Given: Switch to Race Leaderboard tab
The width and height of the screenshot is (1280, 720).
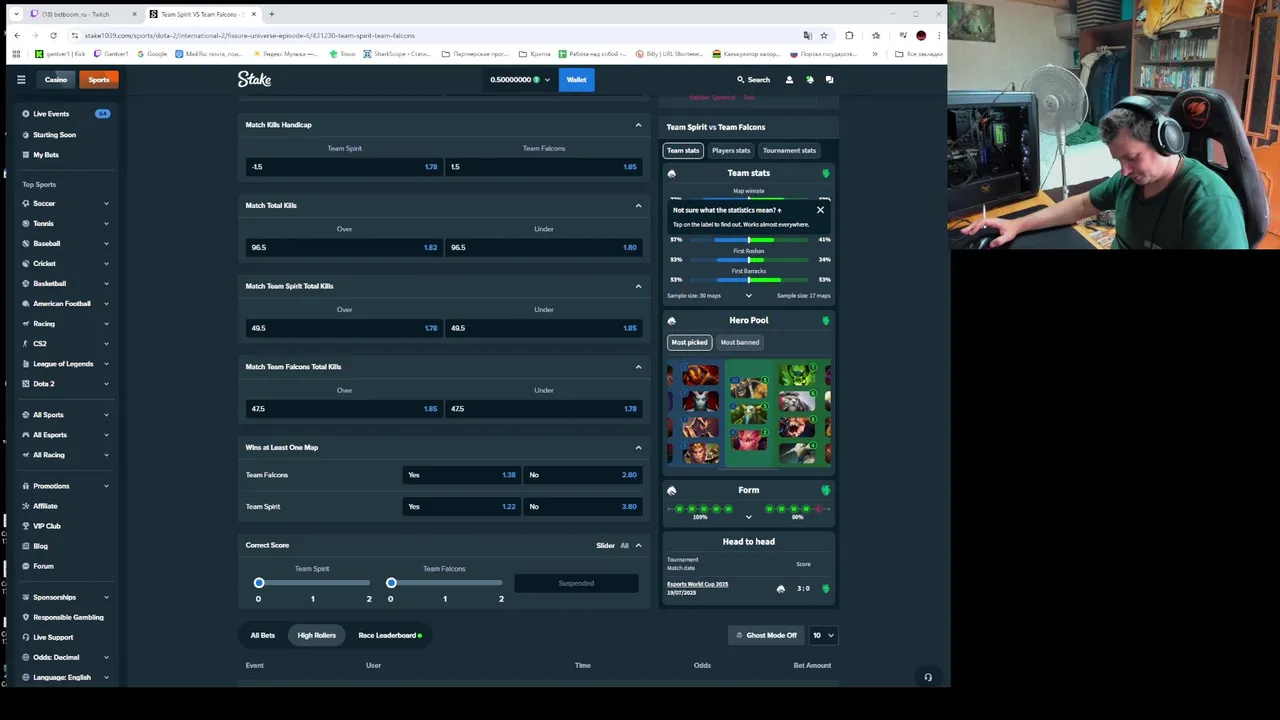Looking at the screenshot, I should [389, 635].
